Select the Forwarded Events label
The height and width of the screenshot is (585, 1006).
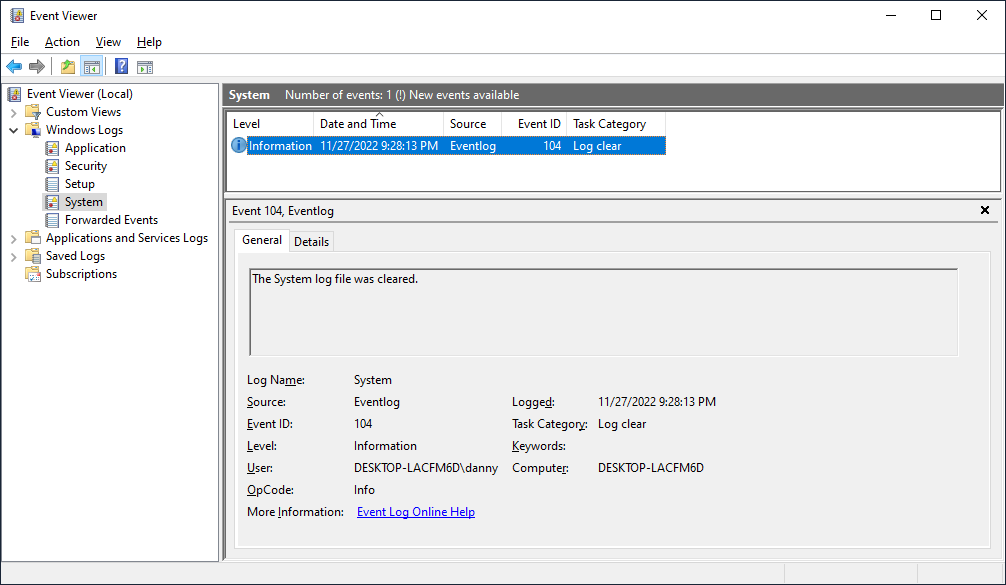point(111,220)
